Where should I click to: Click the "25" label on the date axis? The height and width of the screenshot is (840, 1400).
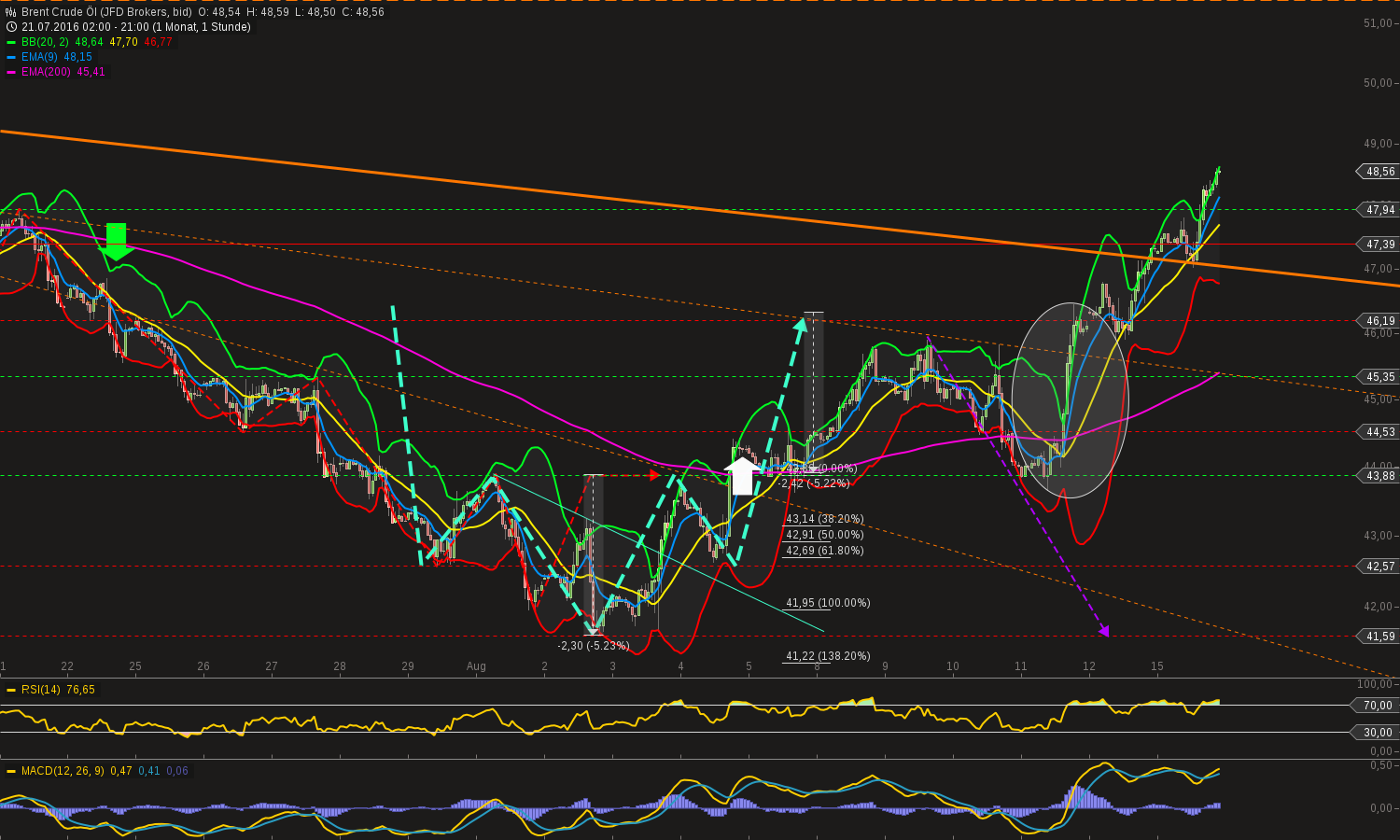[x=135, y=666]
